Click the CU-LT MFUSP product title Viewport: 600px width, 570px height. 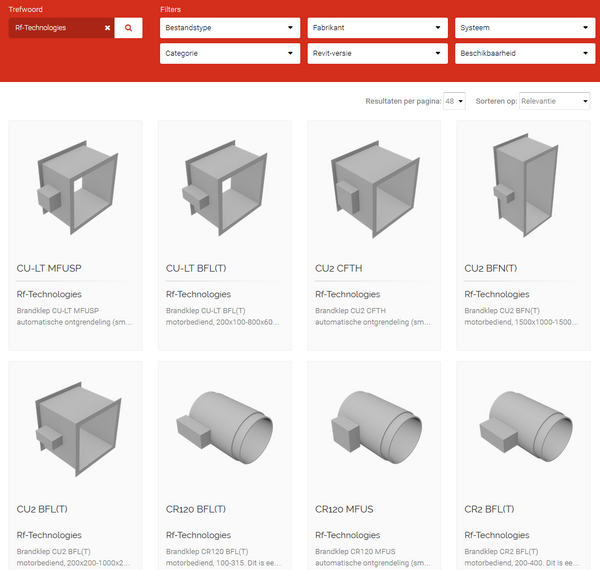(x=49, y=268)
